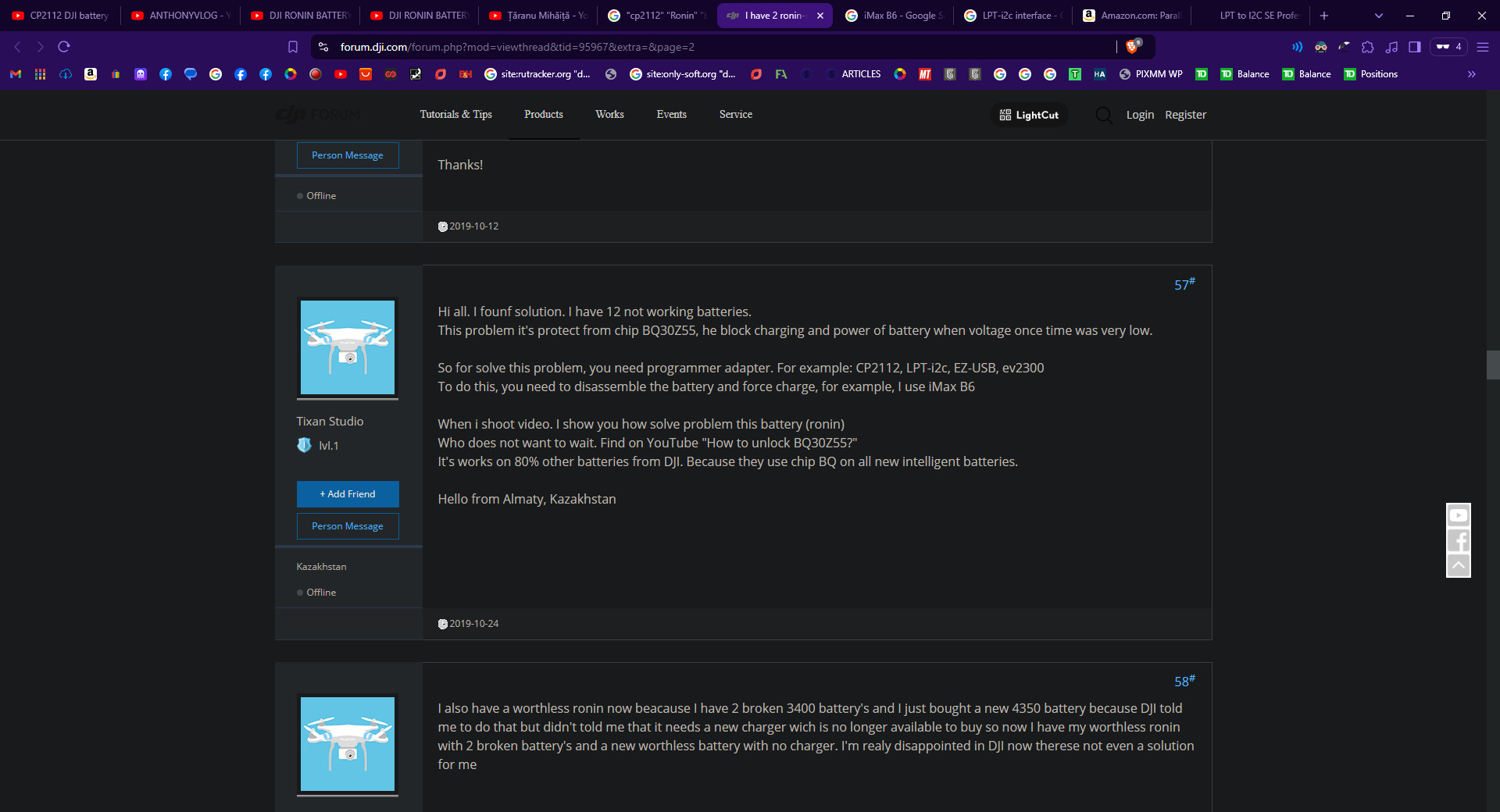Image resolution: width=1500 pixels, height=812 pixels.
Task: Bookmark this page with the bookmark icon
Action: pos(293,47)
